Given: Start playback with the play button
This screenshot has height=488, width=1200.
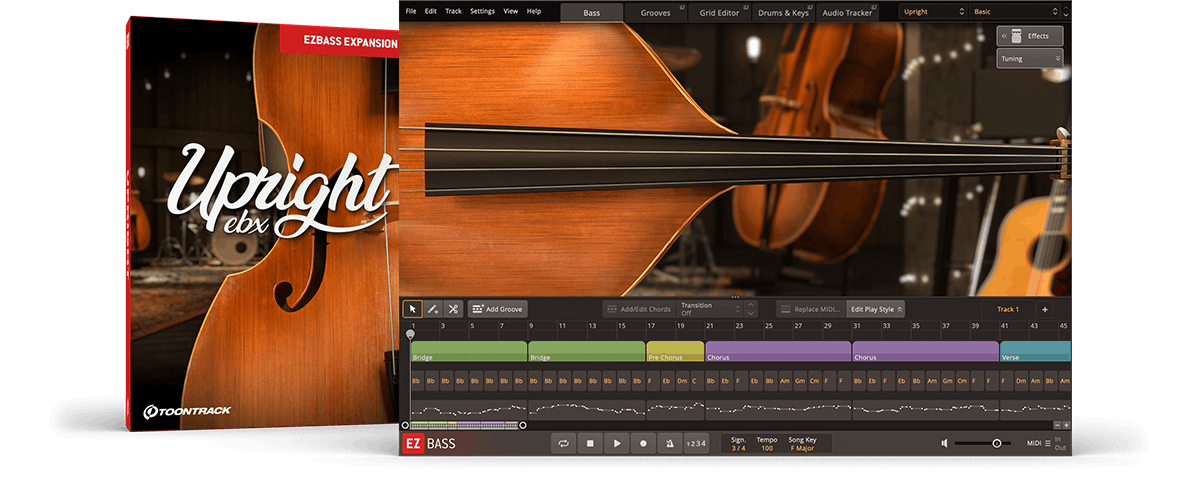Looking at the screenshot, I should click(x=617, y=443).
